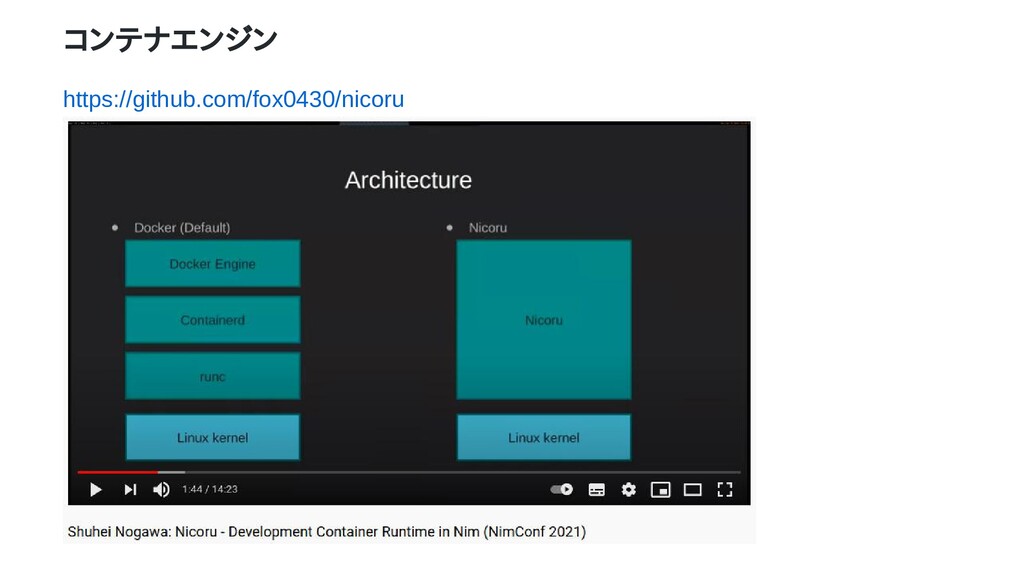
Task: Seek on the video progress bar
Action: (x=409, y=472)
